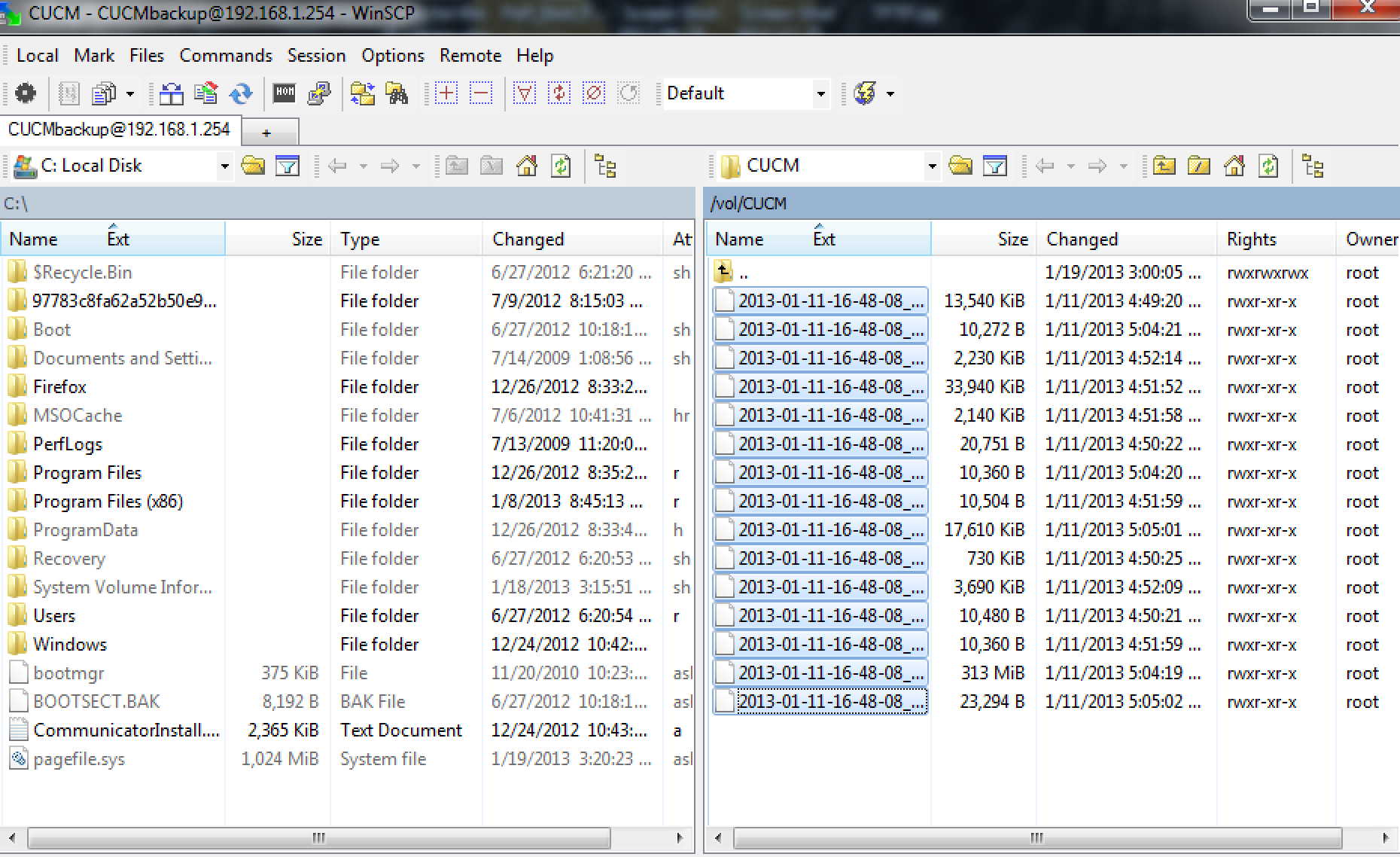Viewport: 1400px width, 857px height.
Task: Expand the local panel Back history dropdown
Action: pyautogui.click(x=363, y=166)
